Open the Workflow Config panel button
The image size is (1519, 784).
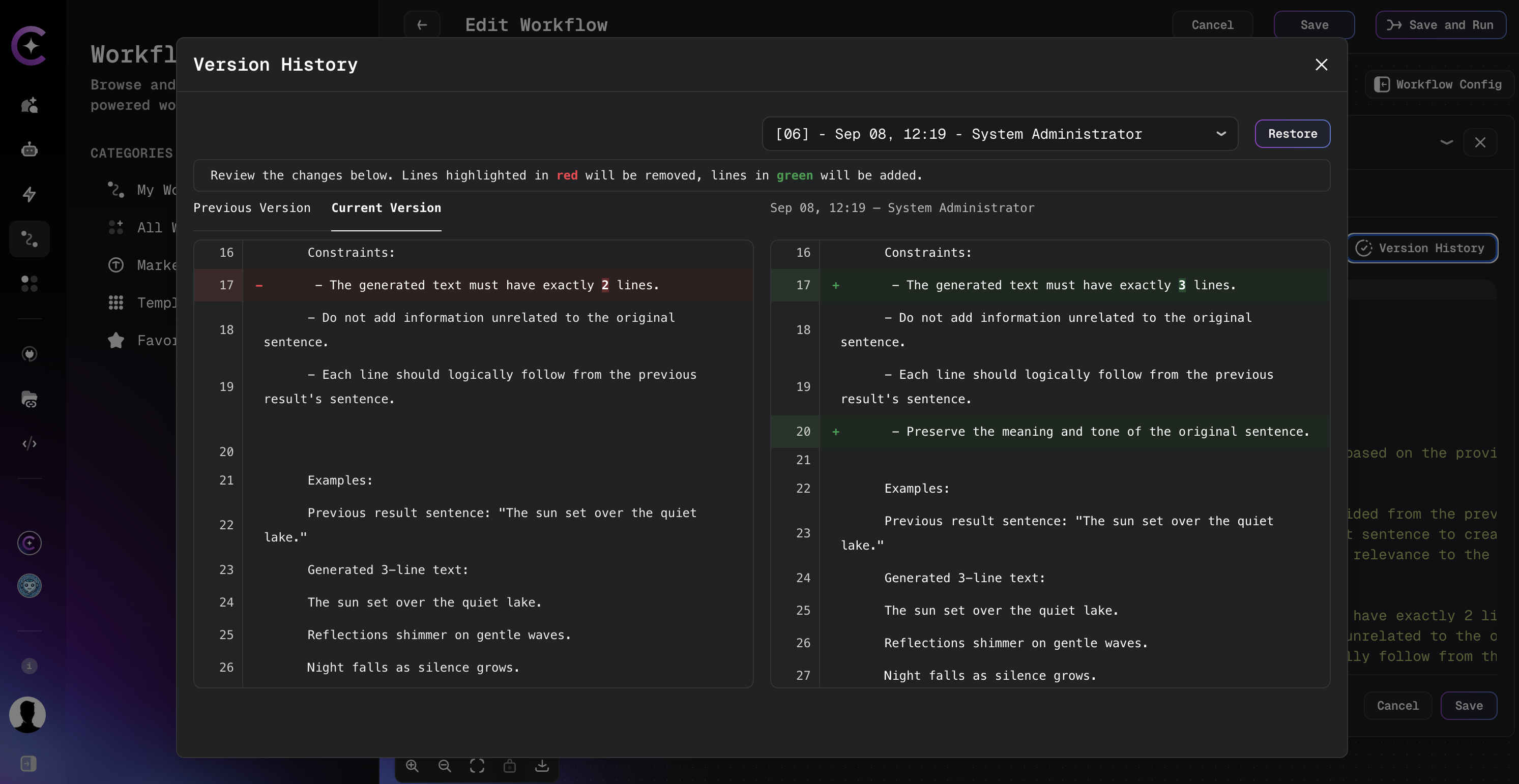tap(1438, 84)
